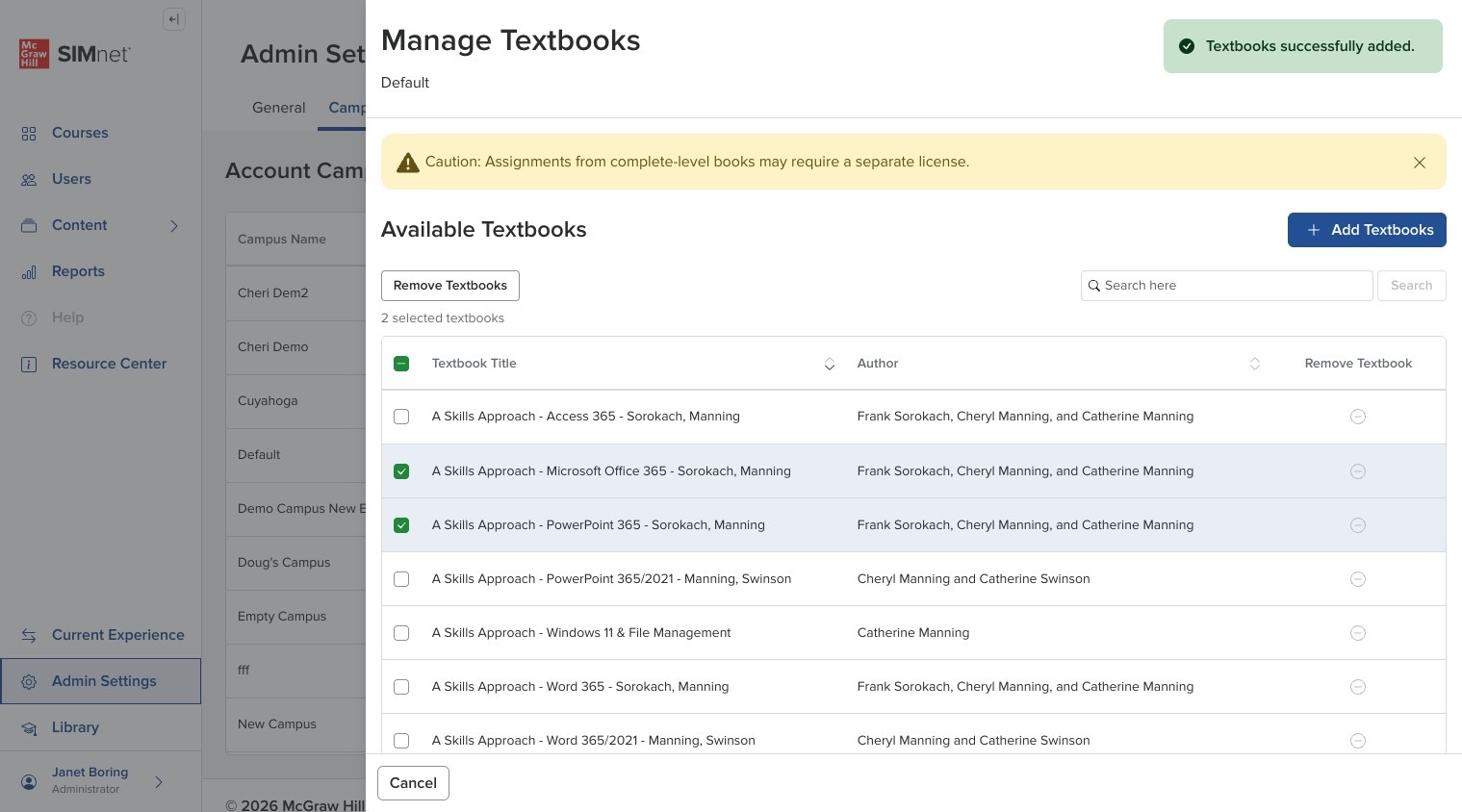Click the McGraw Hill SIMnet logo

click(x=75, y=54)
